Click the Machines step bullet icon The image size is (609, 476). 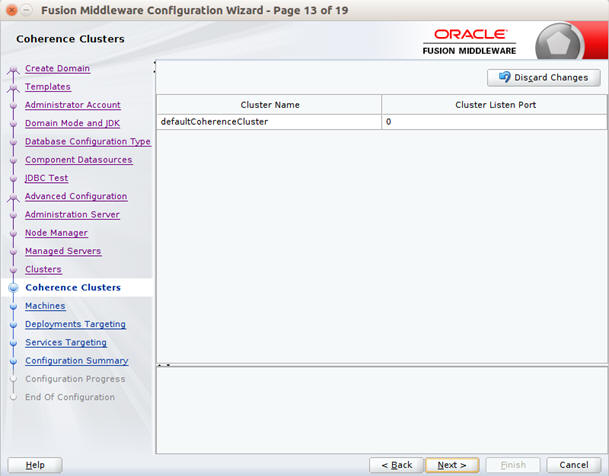pos(14,306)
